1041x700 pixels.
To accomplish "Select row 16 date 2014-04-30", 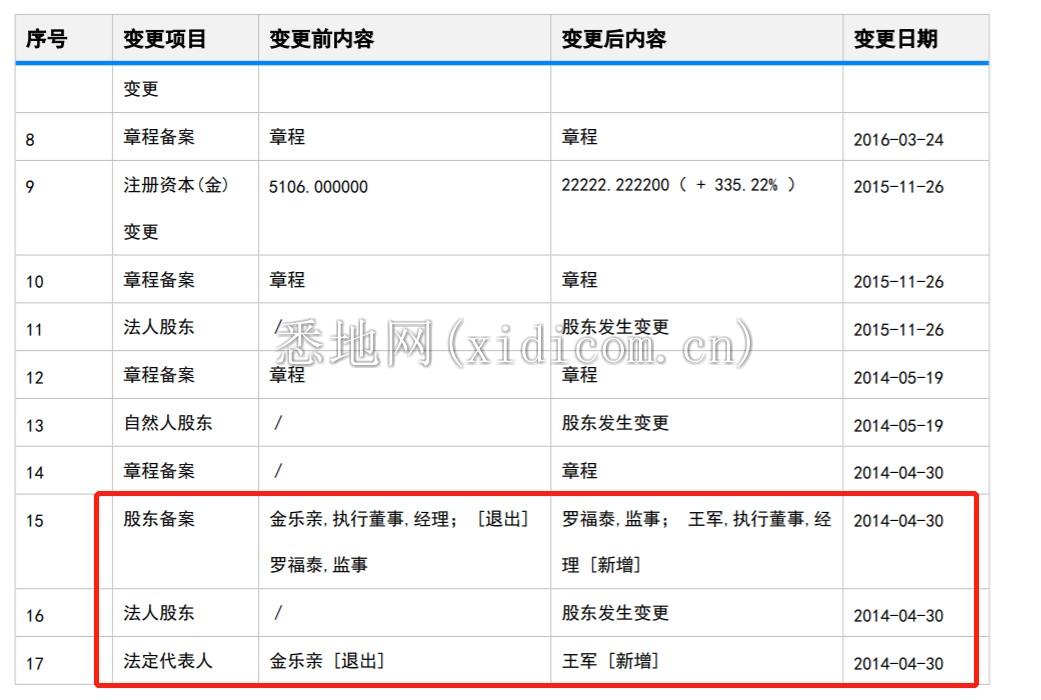I will tap(898, 616).
